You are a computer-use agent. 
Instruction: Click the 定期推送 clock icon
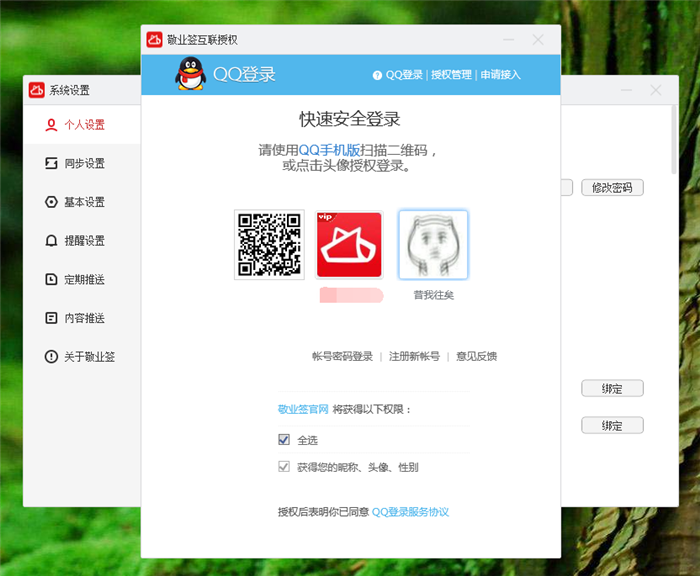51,280
